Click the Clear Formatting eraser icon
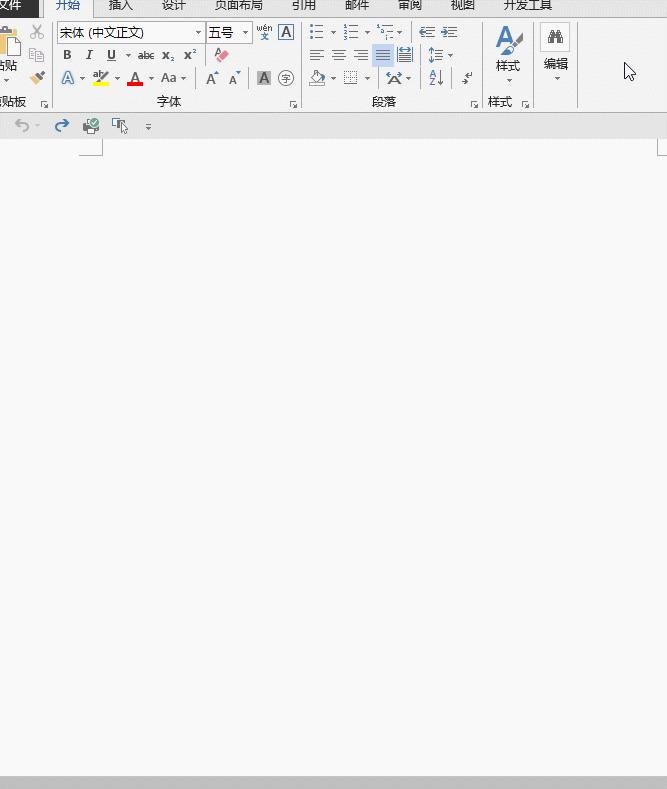 (x=222, y=55)
